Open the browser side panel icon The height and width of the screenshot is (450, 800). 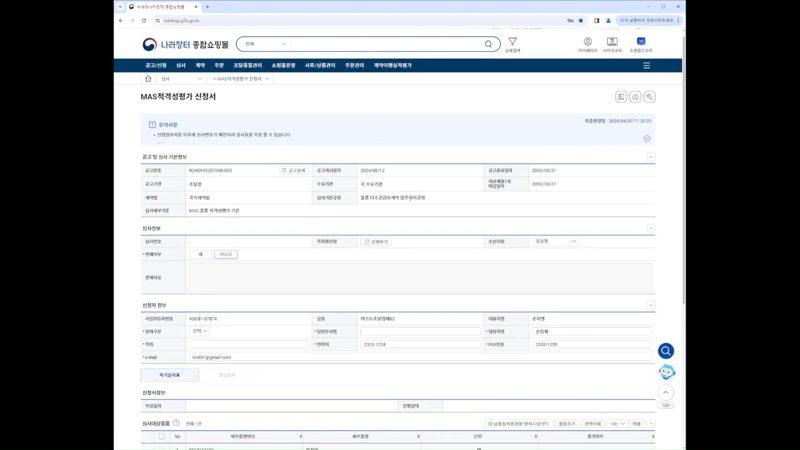[x=596, y=20]
